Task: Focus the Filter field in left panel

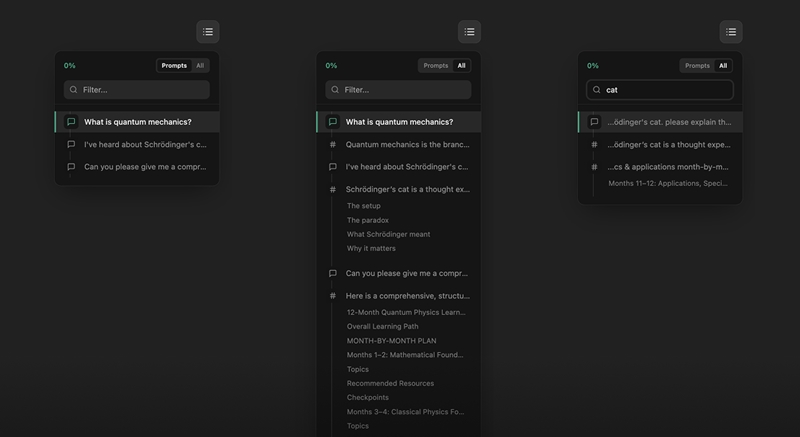Action: [137, 90]
